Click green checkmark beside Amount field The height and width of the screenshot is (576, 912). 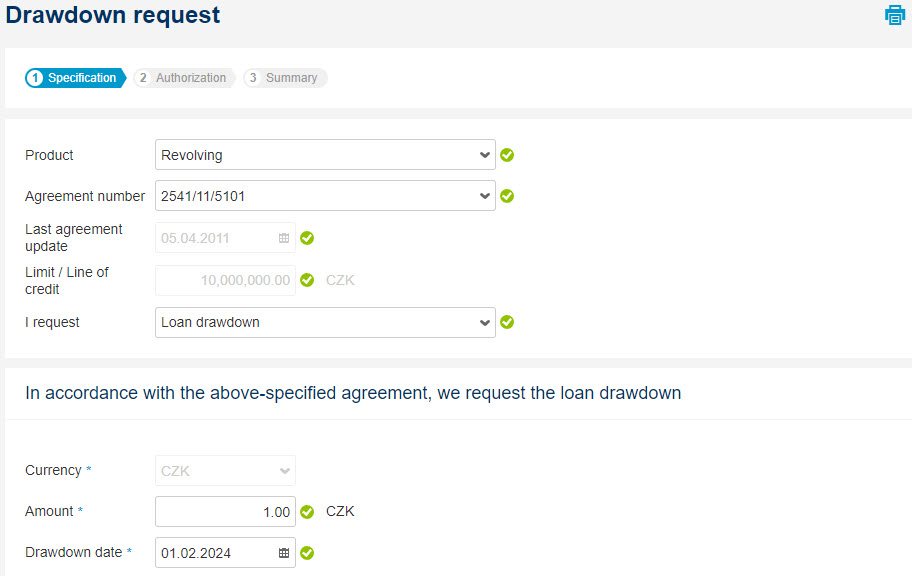click(307, 511)
